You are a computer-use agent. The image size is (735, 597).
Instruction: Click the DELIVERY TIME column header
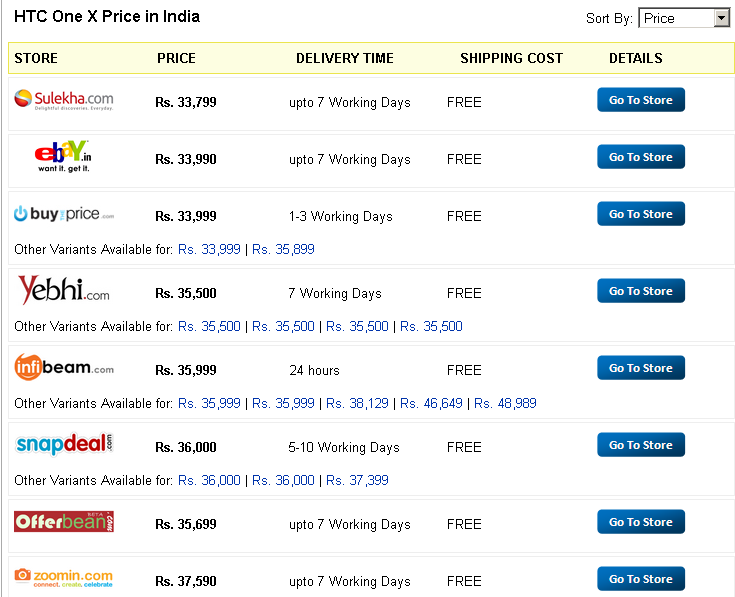pos(345,58)
